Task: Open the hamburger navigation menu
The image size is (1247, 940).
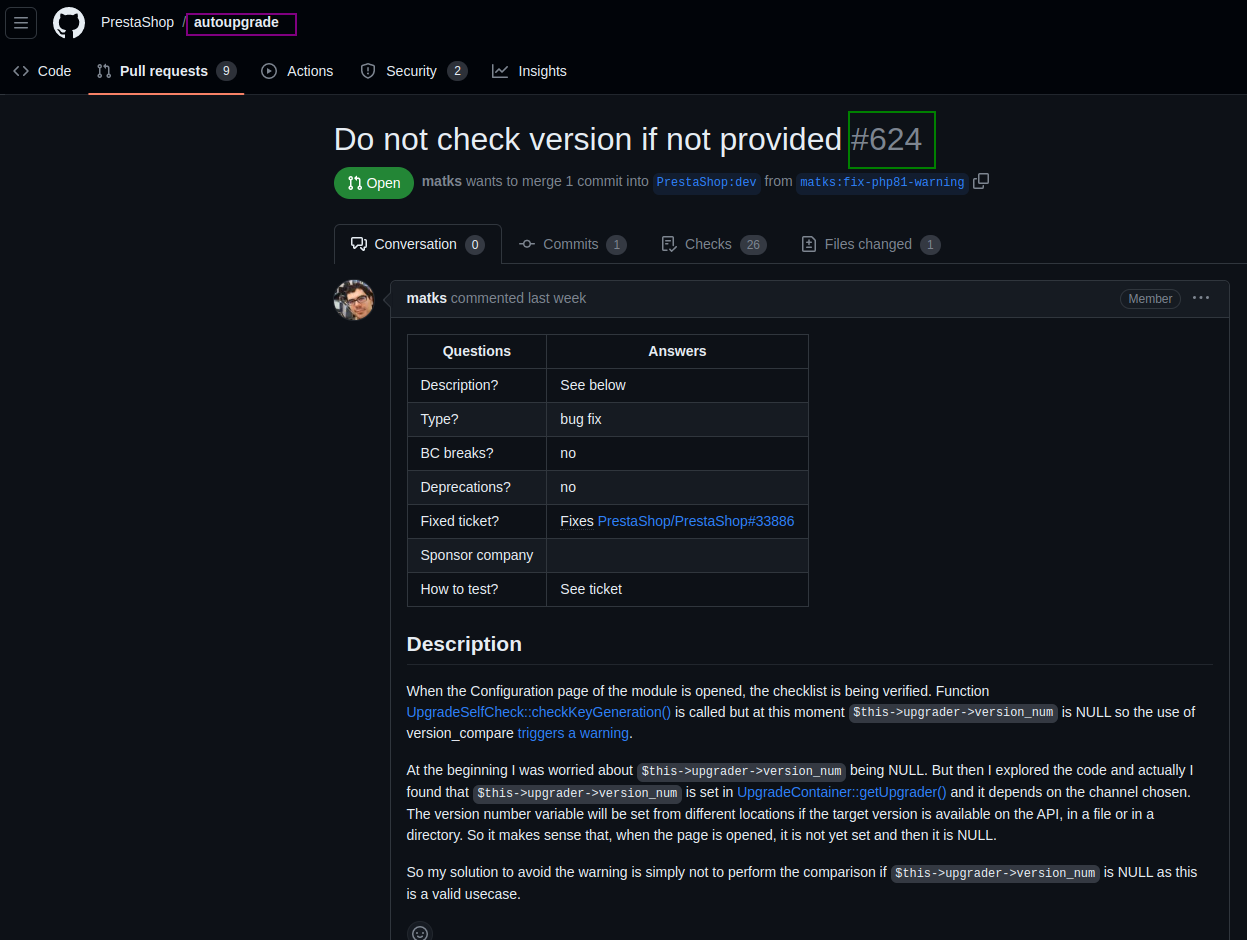Action: click(21, 22)
